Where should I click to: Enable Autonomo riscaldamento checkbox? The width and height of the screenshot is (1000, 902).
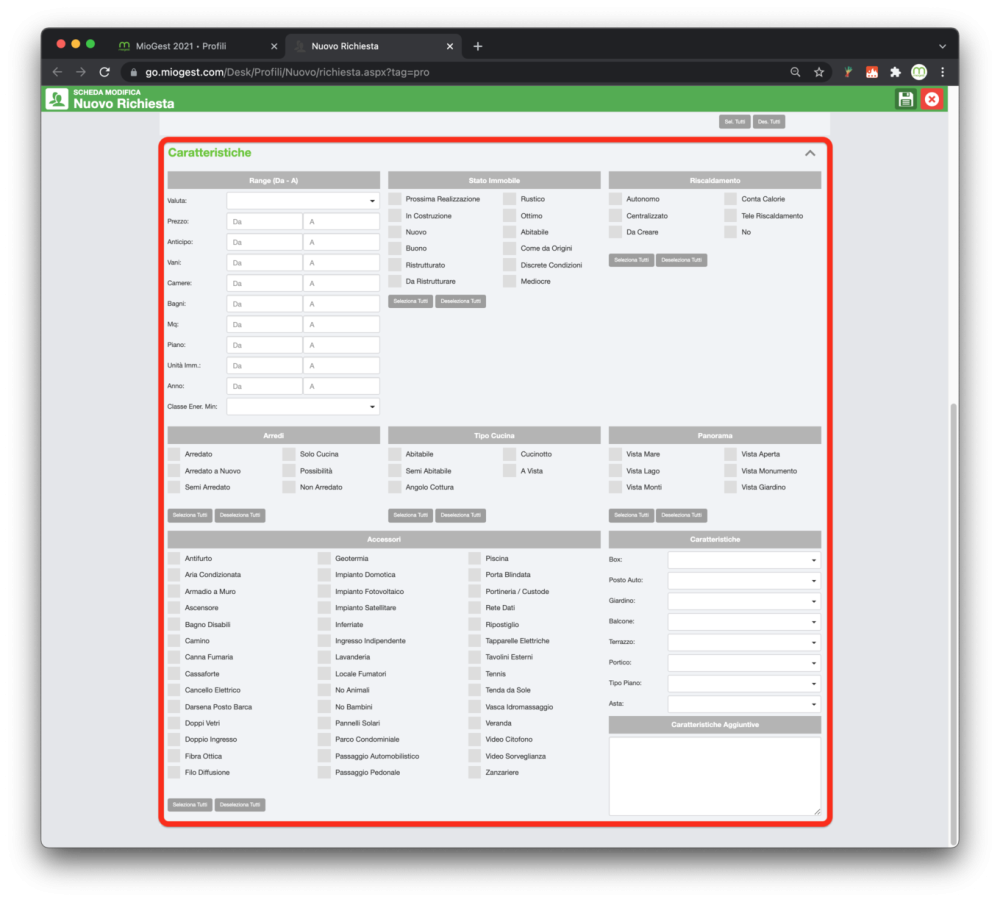tap(615, 199)
